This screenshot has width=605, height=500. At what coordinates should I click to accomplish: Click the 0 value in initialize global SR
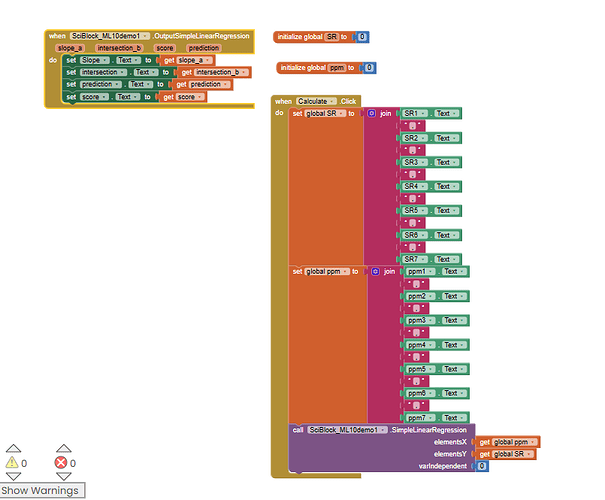[x=362, y=37]
